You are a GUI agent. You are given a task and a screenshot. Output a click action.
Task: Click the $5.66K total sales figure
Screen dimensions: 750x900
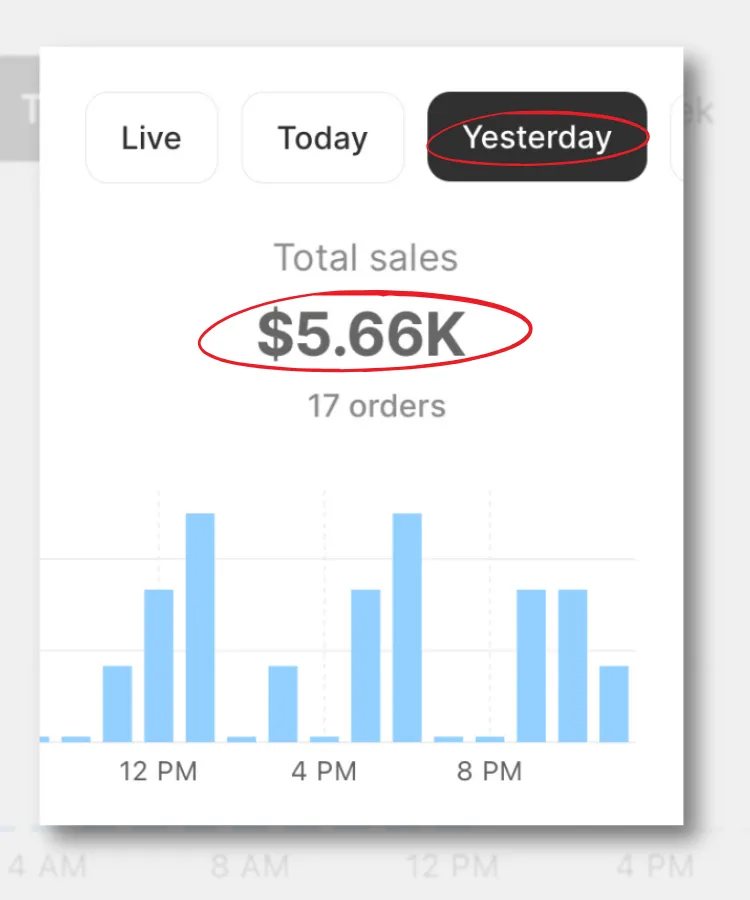click(x=361, y=334)
